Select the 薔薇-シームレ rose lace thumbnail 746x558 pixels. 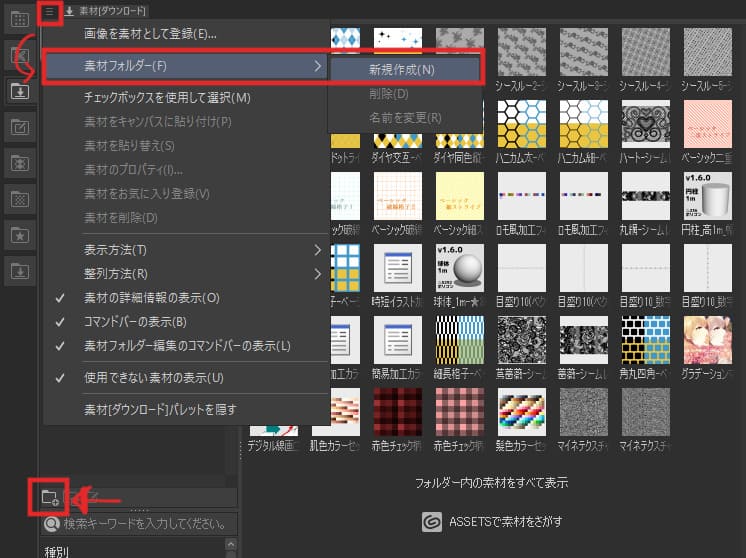584,340
